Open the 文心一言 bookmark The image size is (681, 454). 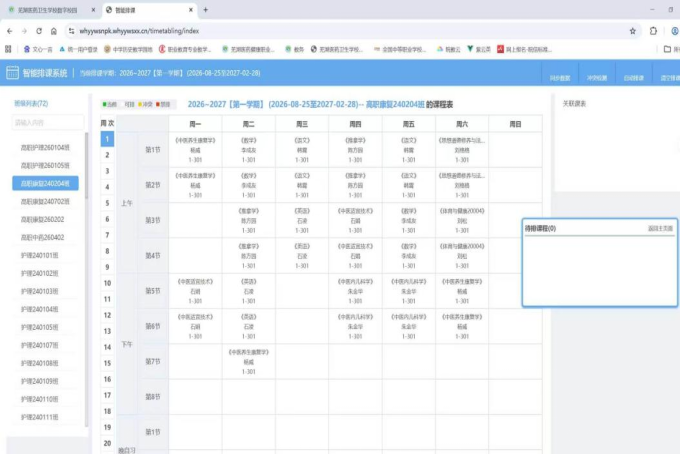point(38,50)
